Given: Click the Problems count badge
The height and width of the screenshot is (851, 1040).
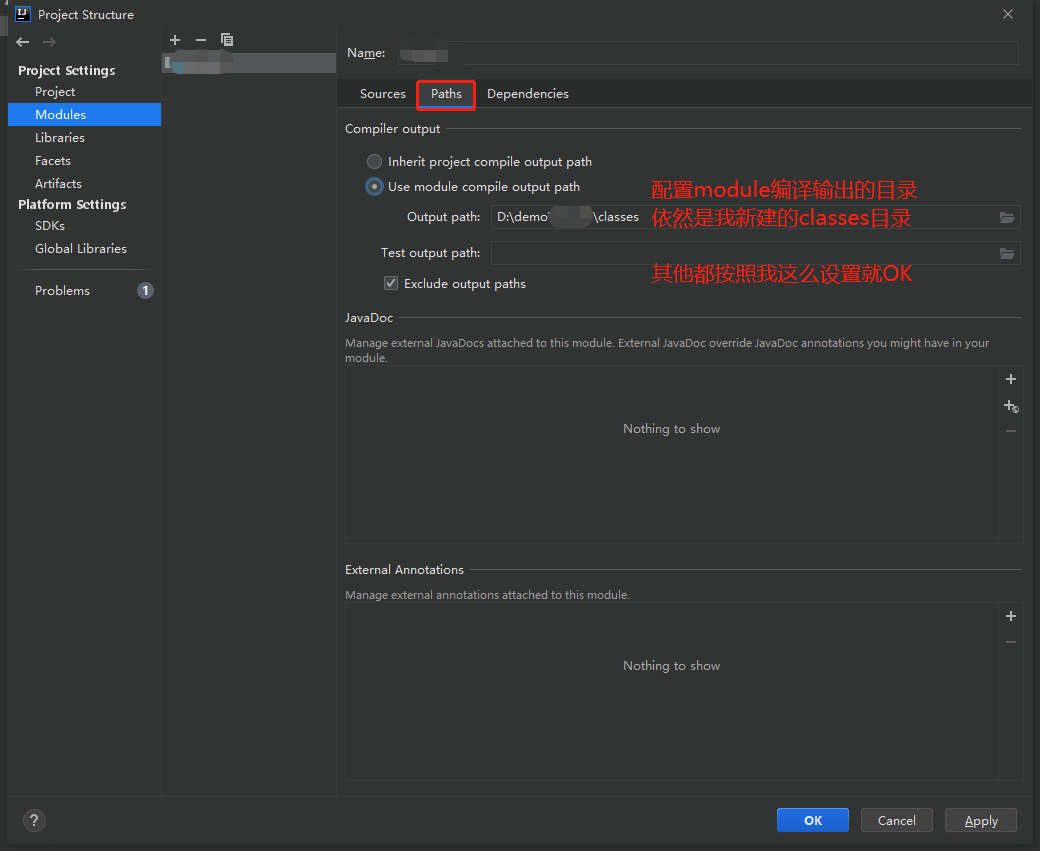Looking at the screenshot, I should (x=145, y=291).
